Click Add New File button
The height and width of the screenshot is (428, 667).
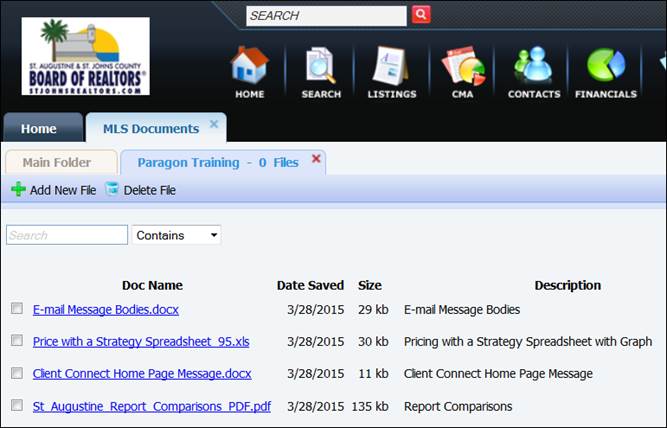point(54,190)
